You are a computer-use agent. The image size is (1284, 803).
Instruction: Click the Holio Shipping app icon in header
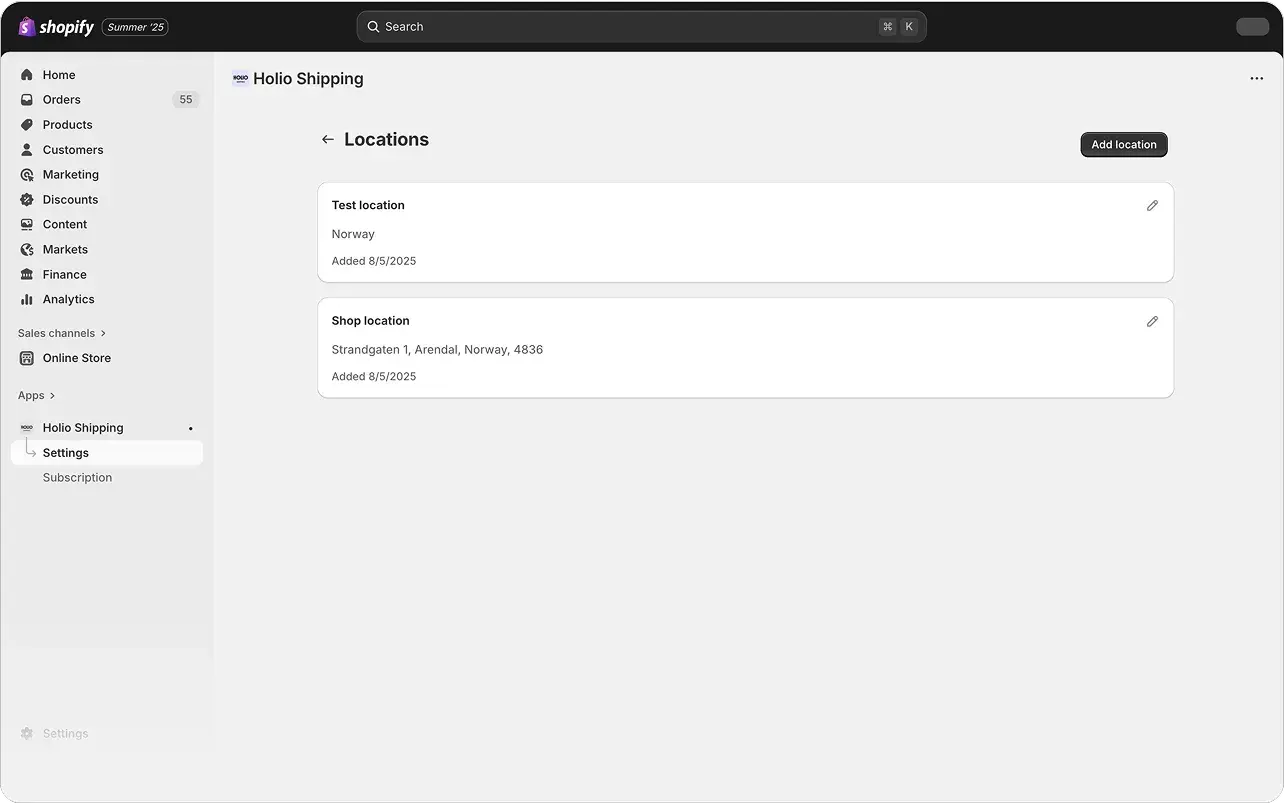click(x=240, y=78)
